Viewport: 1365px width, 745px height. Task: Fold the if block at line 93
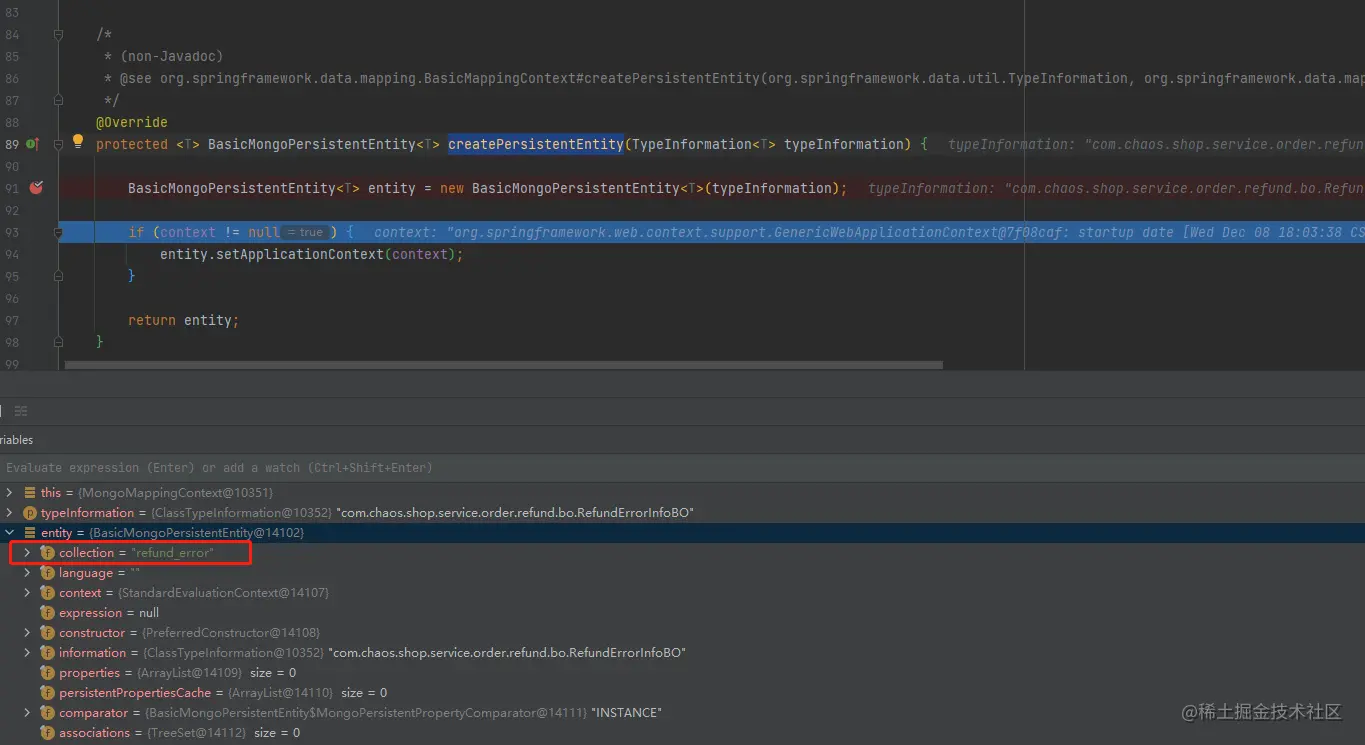[x=58, y=233]
